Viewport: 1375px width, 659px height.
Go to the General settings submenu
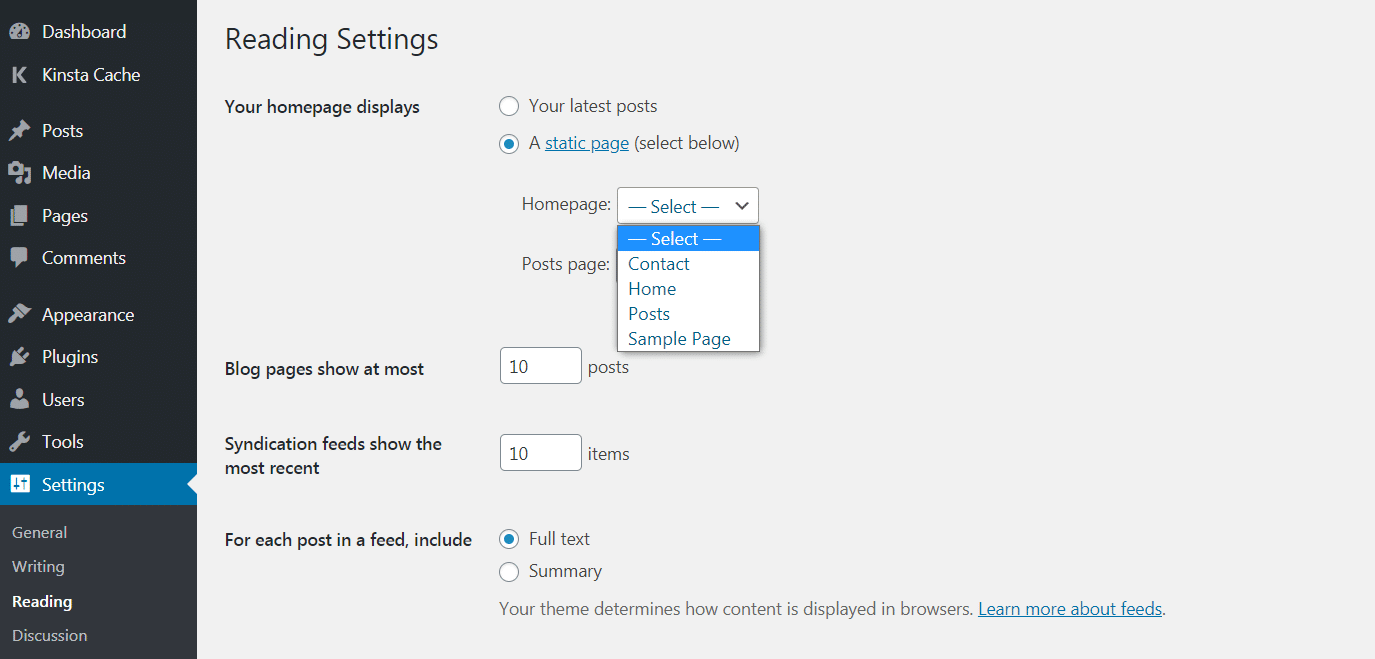pos(40,533)
